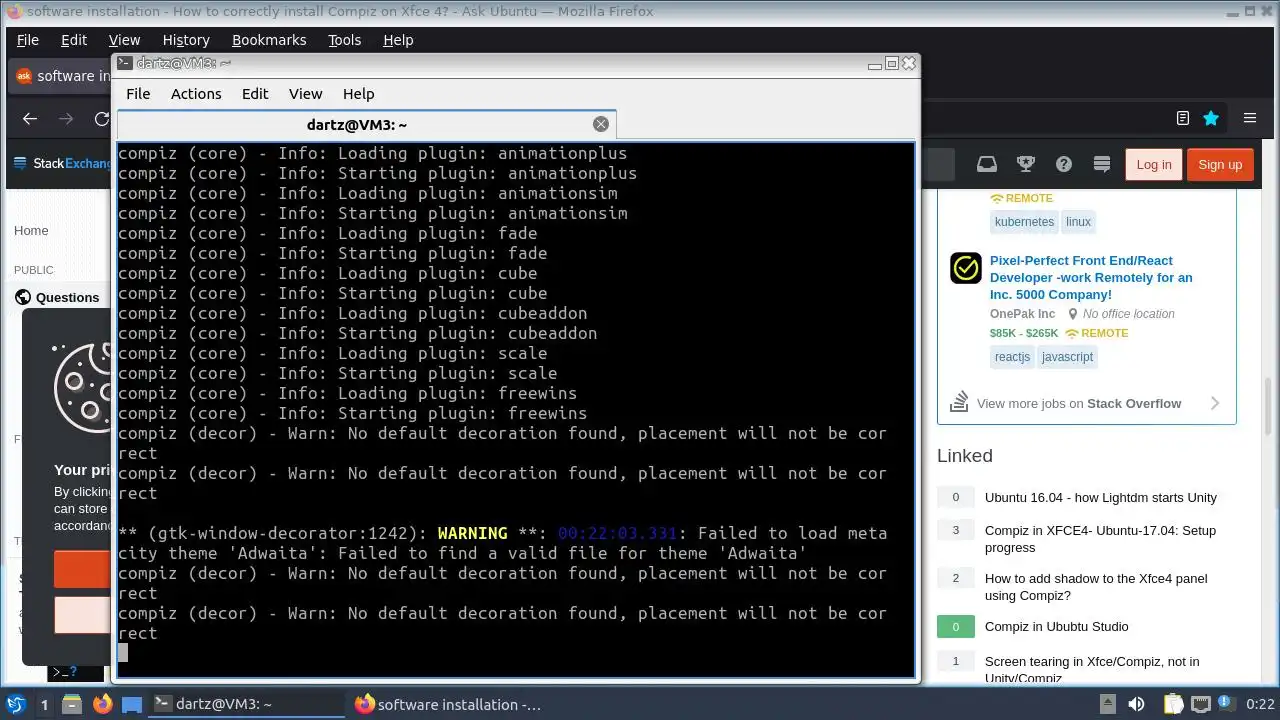1280x720 pixels.
Task: Click the clipboard tray icon
Action: [x=1173, y=704]
